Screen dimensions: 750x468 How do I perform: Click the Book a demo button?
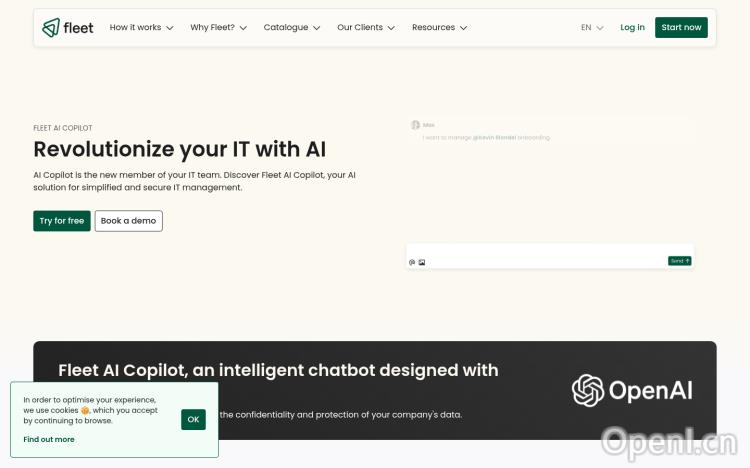click(x=128, y=221)
